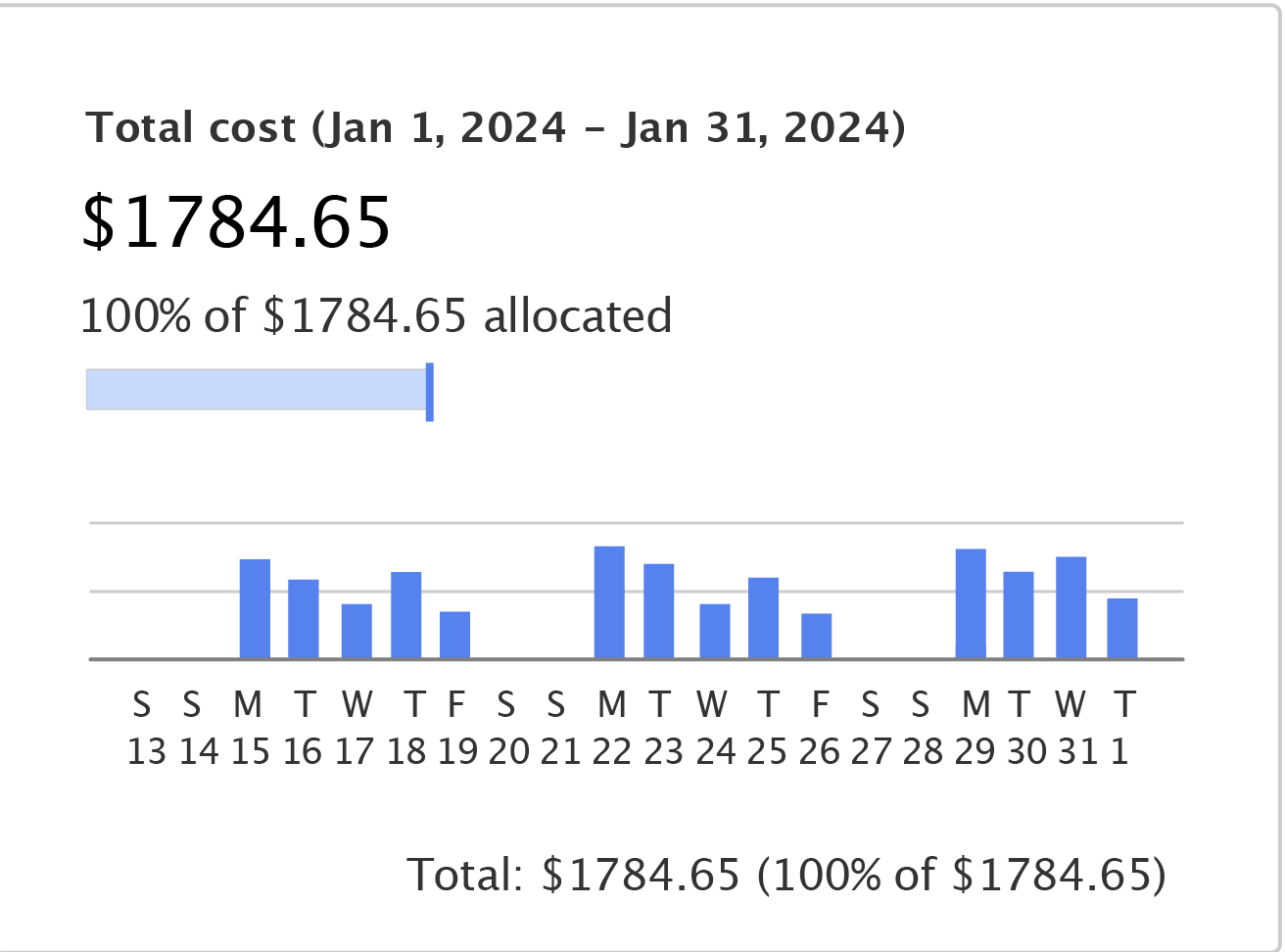Click the Friday 26 cost bar

pyautogui.click(x=816, y=637)
